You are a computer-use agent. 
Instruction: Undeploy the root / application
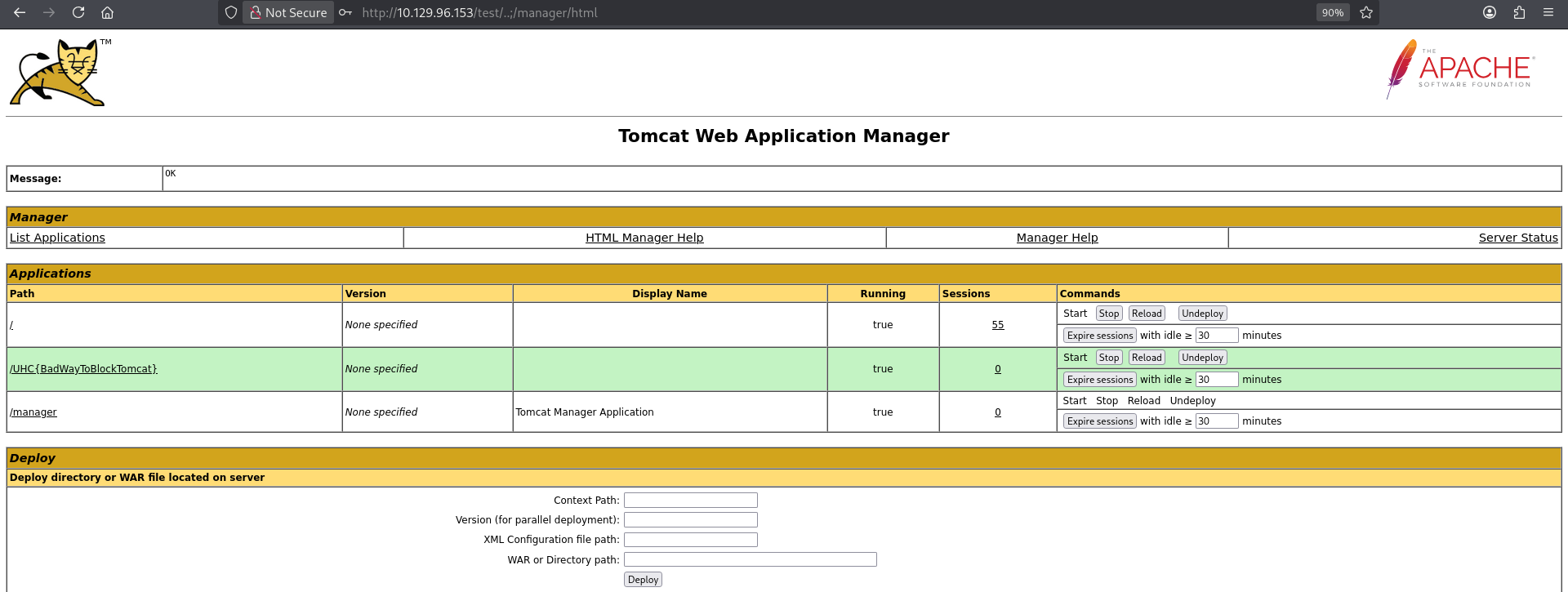tap(1202, 314)
